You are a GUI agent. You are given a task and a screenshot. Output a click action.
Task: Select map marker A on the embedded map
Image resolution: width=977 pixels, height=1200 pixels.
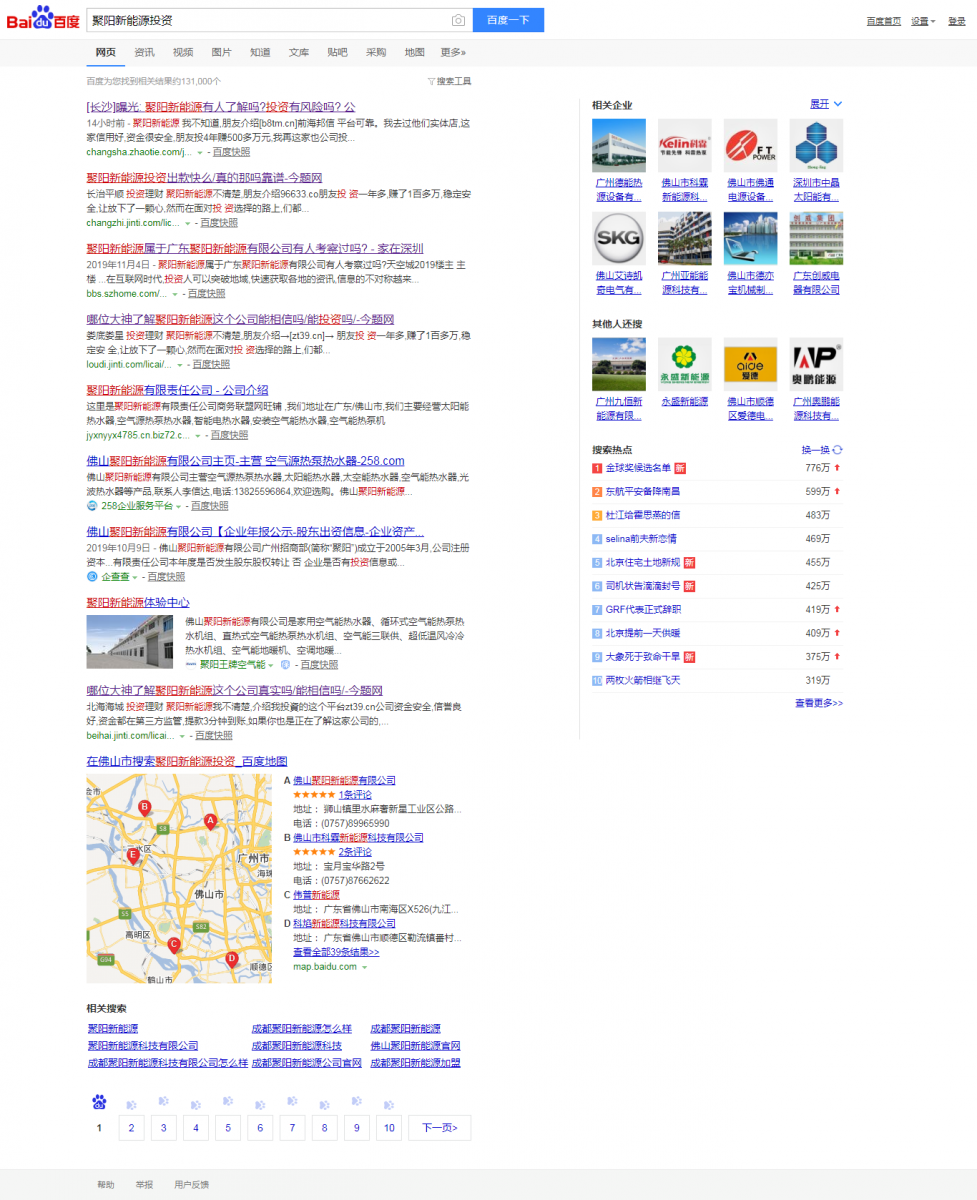coord(211,822)
